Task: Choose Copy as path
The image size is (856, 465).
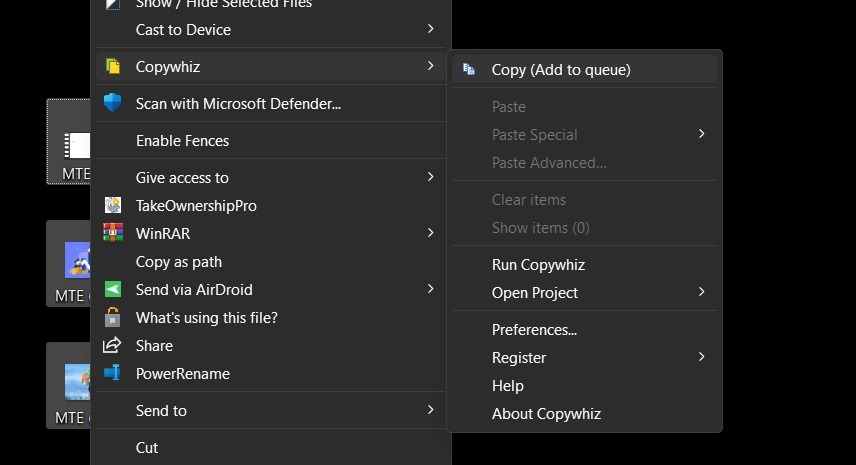Action: click(179, 262)
